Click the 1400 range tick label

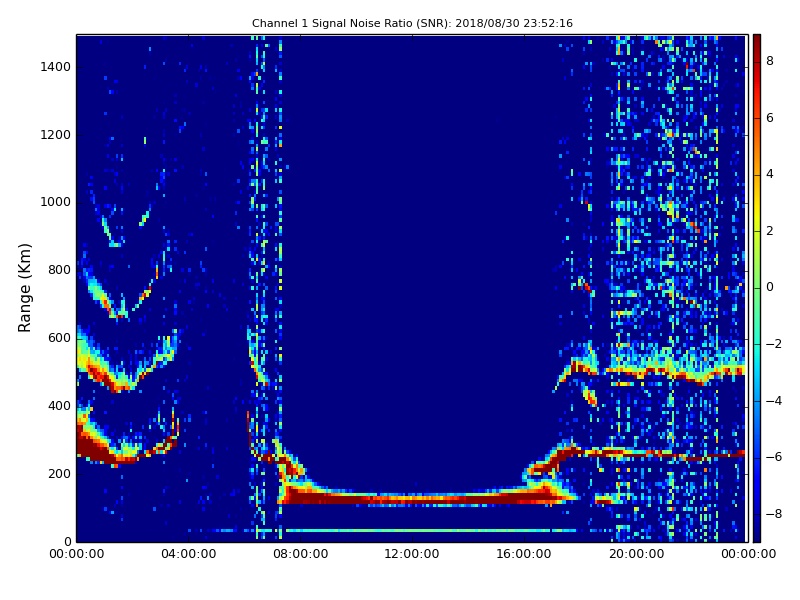pyautogui.click(x=56, y=67)
